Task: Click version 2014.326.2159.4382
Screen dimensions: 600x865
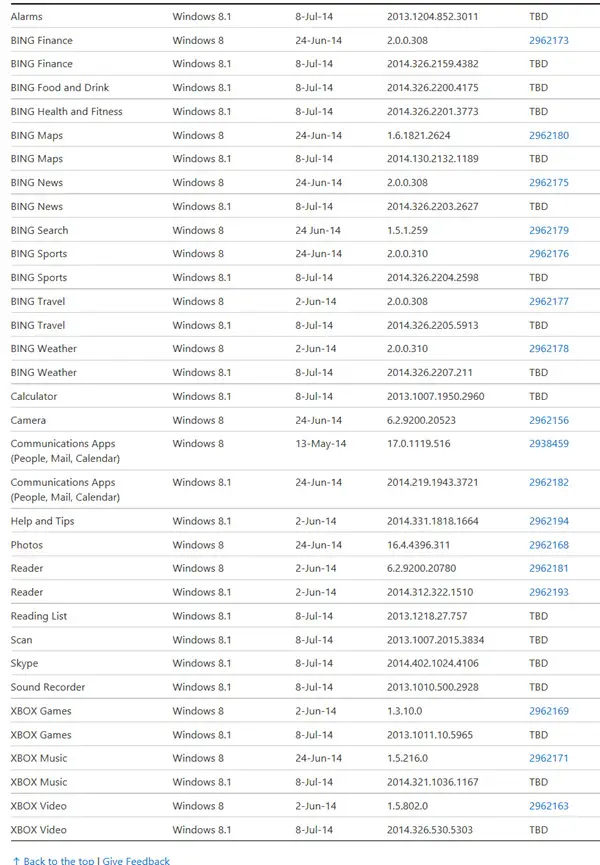Action: [432, 64]
